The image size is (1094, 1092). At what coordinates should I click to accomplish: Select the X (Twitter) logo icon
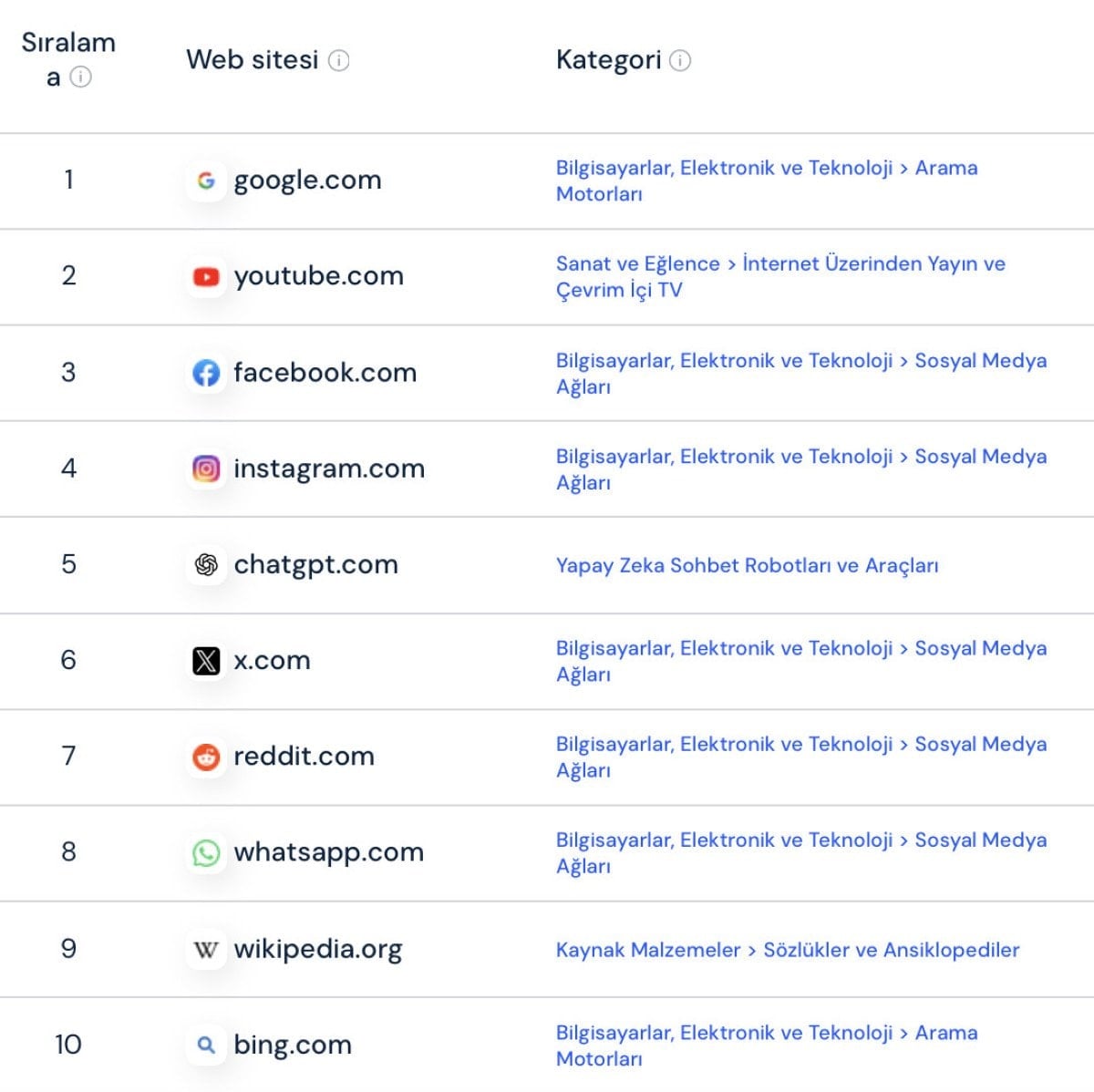click(x=206, y=661)
